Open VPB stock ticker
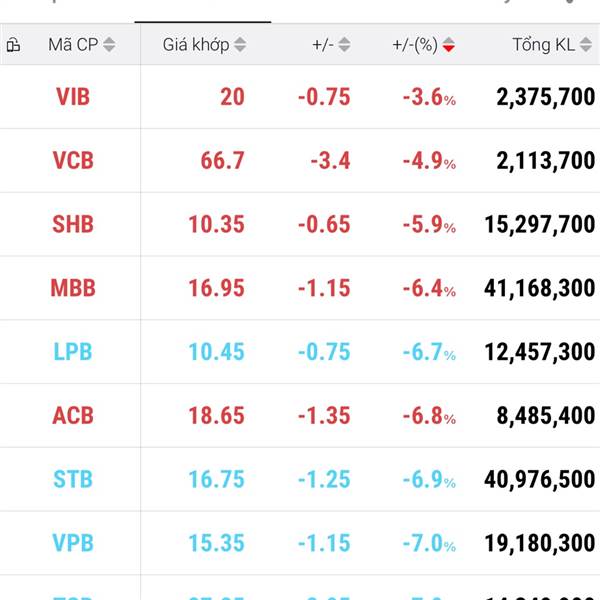Viewport: 600px width, 600px height. point(73,543)
